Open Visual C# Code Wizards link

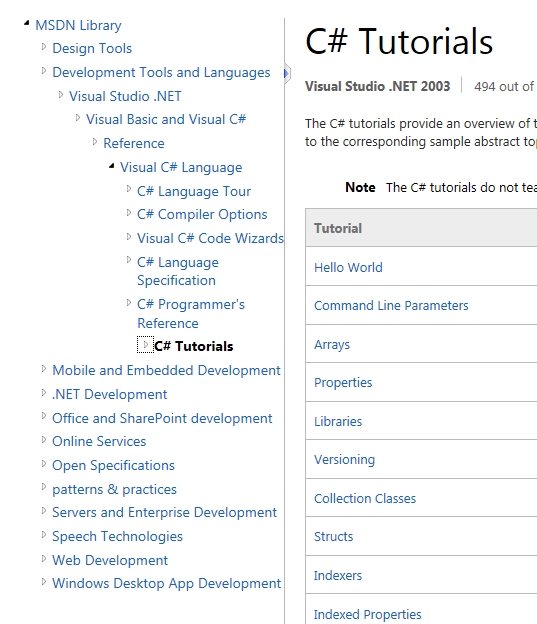tap(210, 238)
